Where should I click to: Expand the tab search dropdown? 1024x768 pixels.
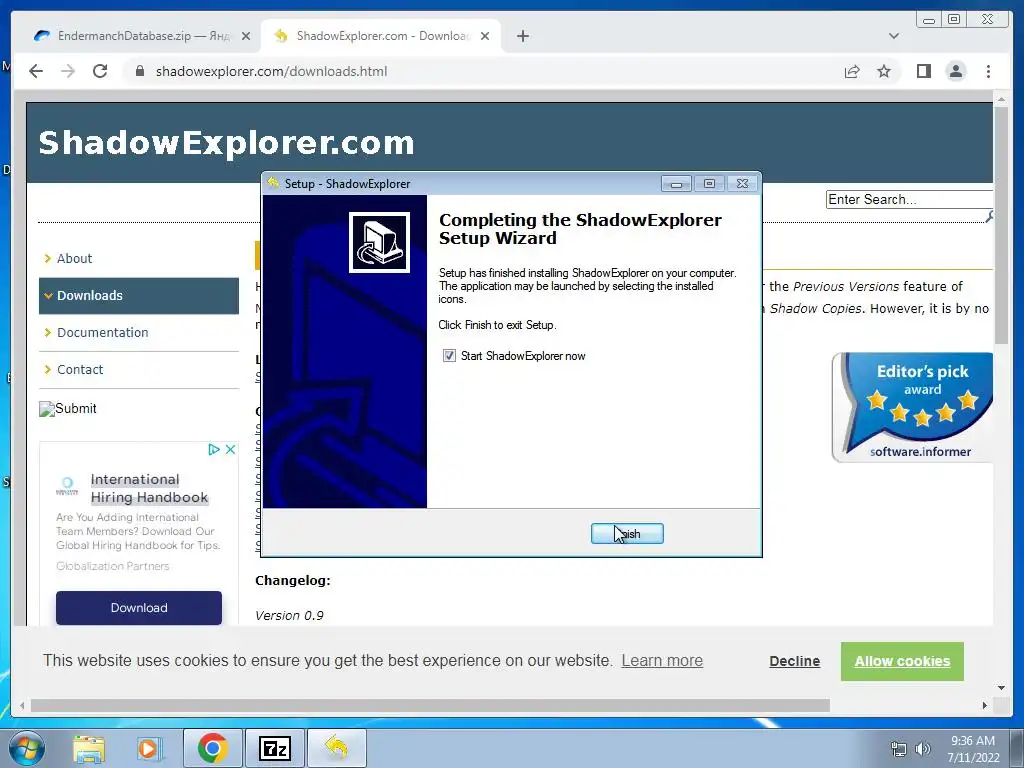tap(894, 36)
